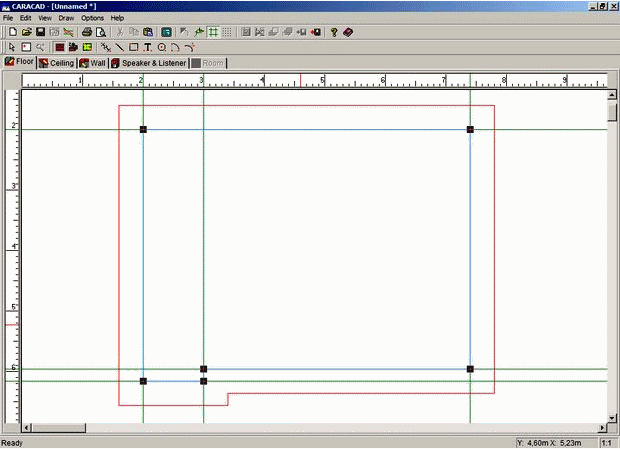The width and height of the screenshot is (620, 449).
Task: Select the arc drawing tool
Action: 175,47
